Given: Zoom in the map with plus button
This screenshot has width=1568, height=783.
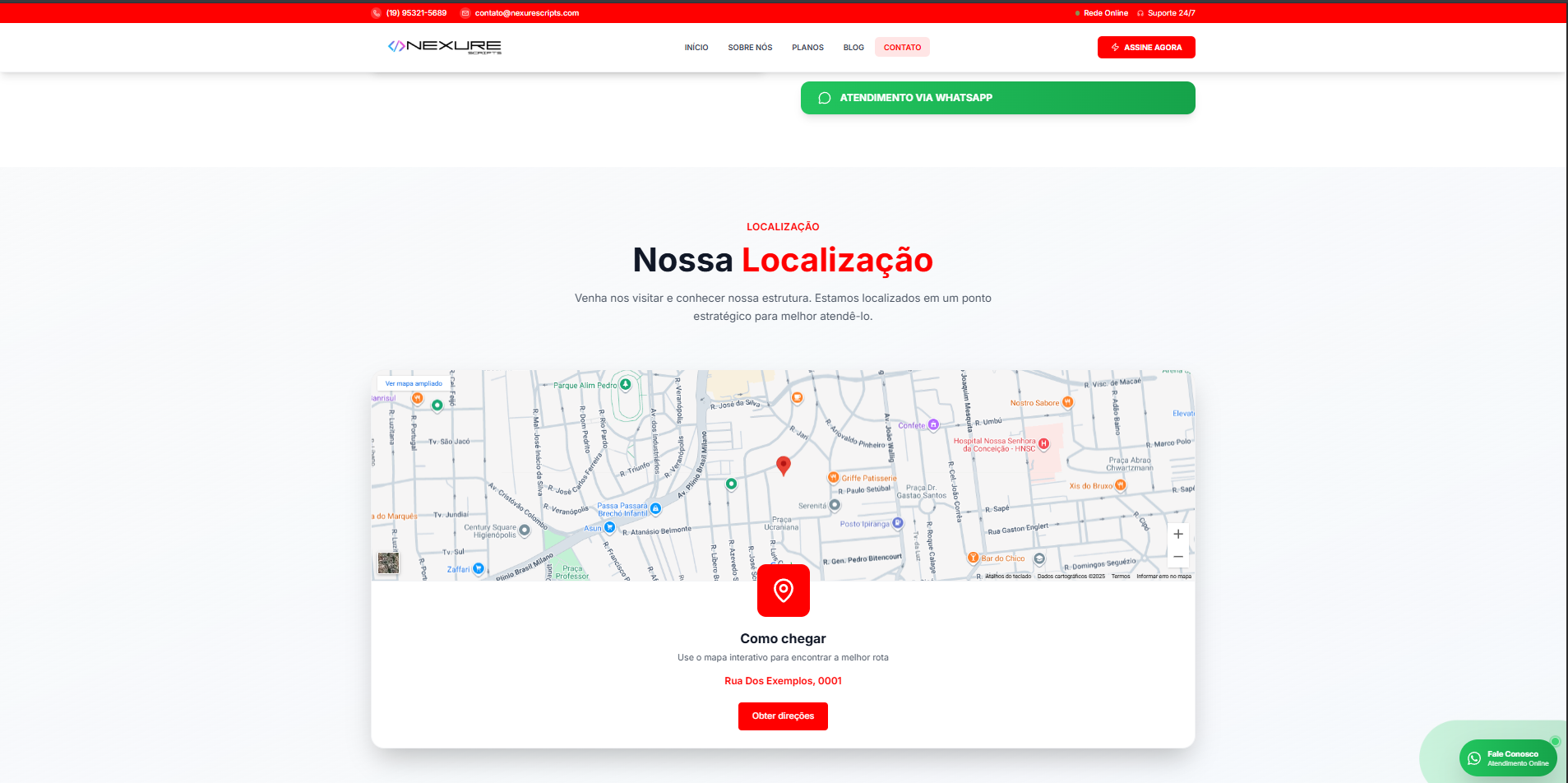Looking at the screenshot, I should [1178, 534].
